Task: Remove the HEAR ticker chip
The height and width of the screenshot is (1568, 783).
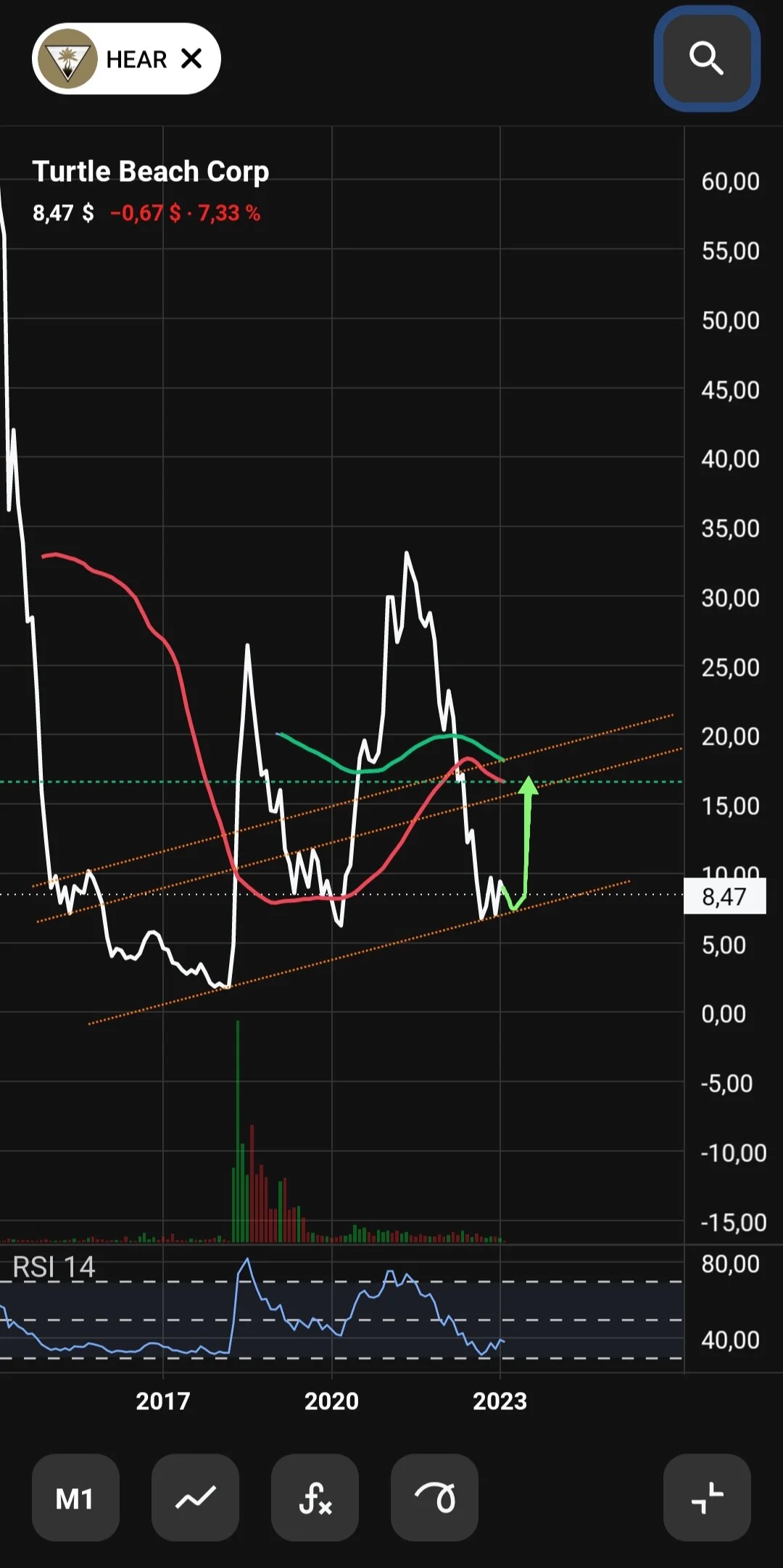Action: [191, 59]
